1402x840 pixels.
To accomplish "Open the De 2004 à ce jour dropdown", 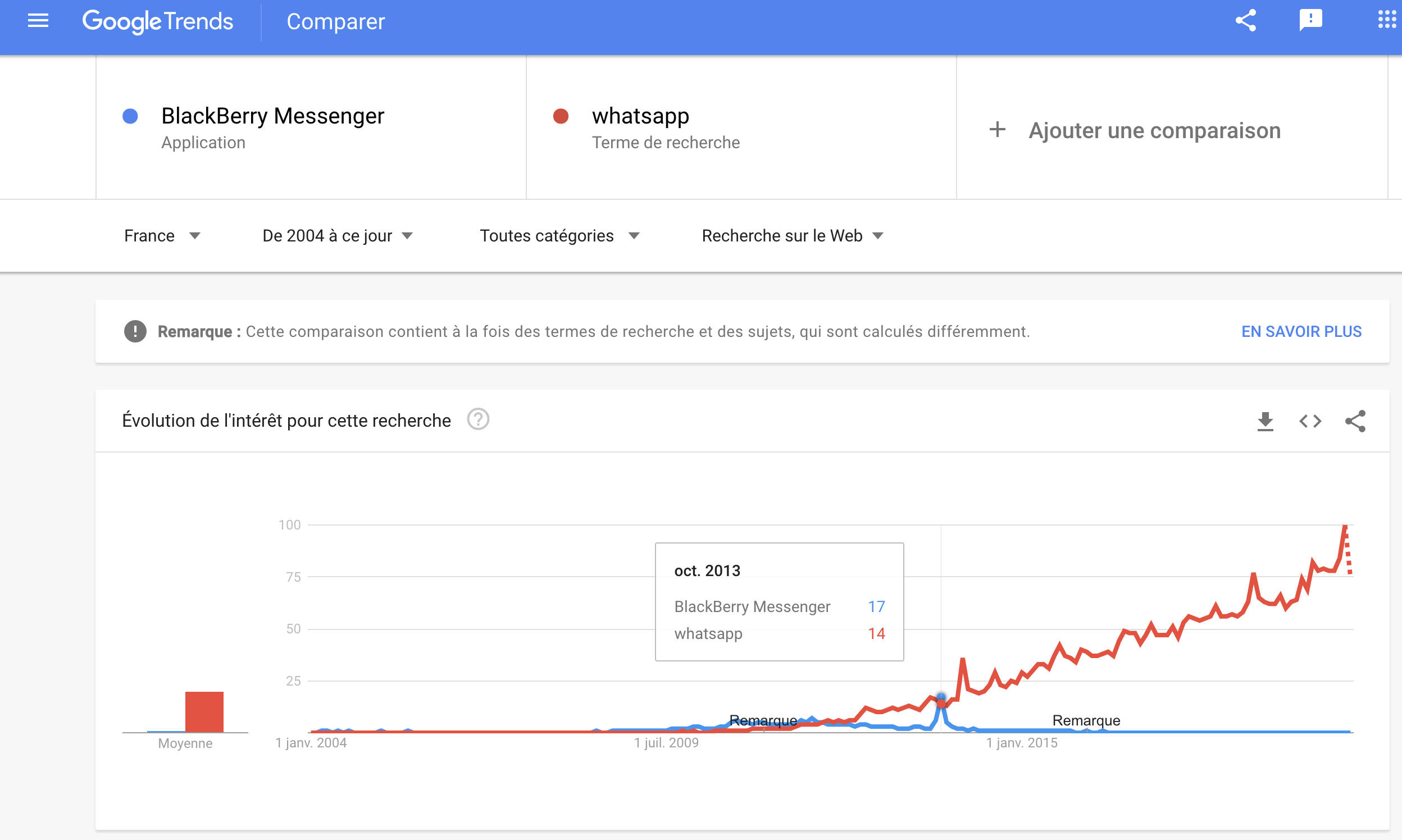I will [338, 235].
